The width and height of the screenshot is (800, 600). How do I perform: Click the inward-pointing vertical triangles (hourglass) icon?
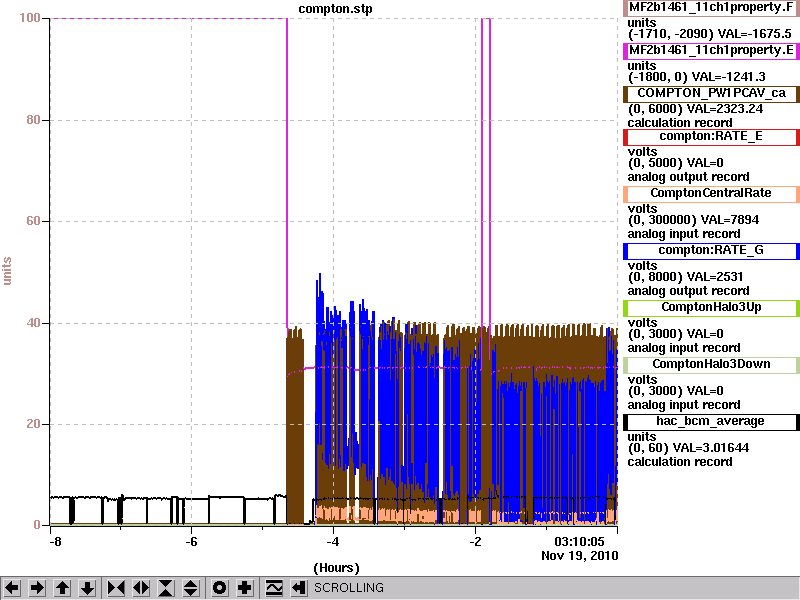(166, 588)
